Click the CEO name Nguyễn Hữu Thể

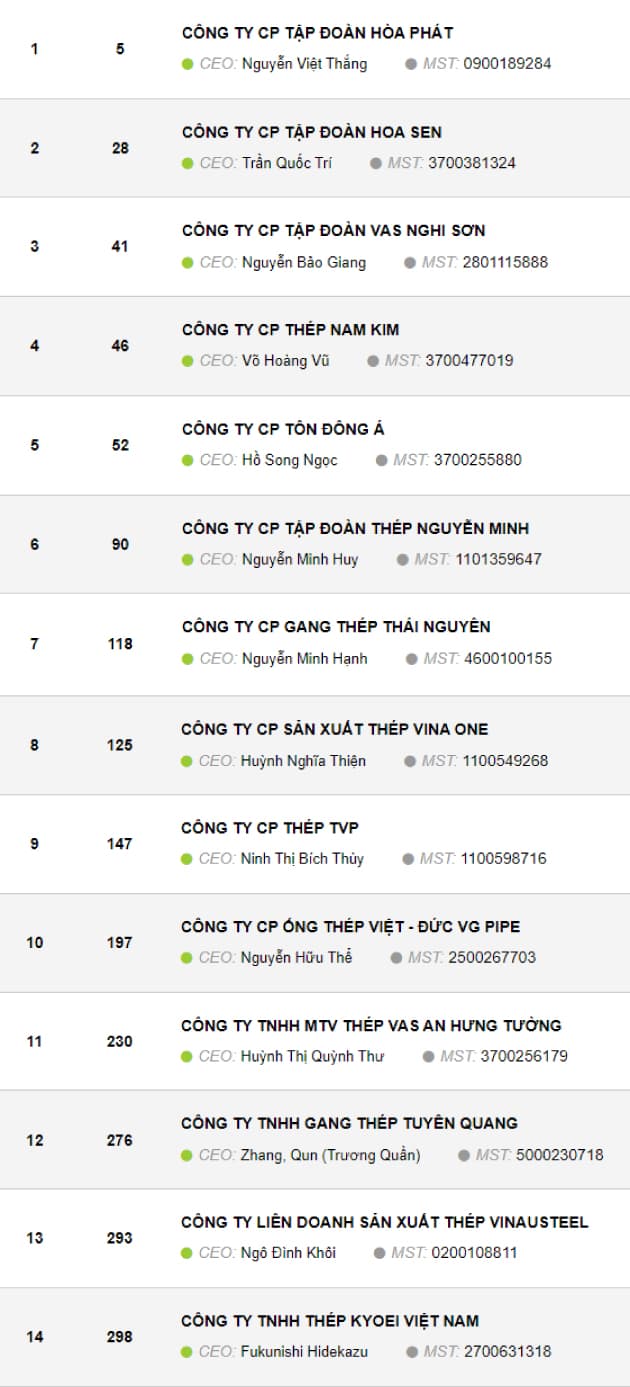pyautogui.click(x=296, y=958)
